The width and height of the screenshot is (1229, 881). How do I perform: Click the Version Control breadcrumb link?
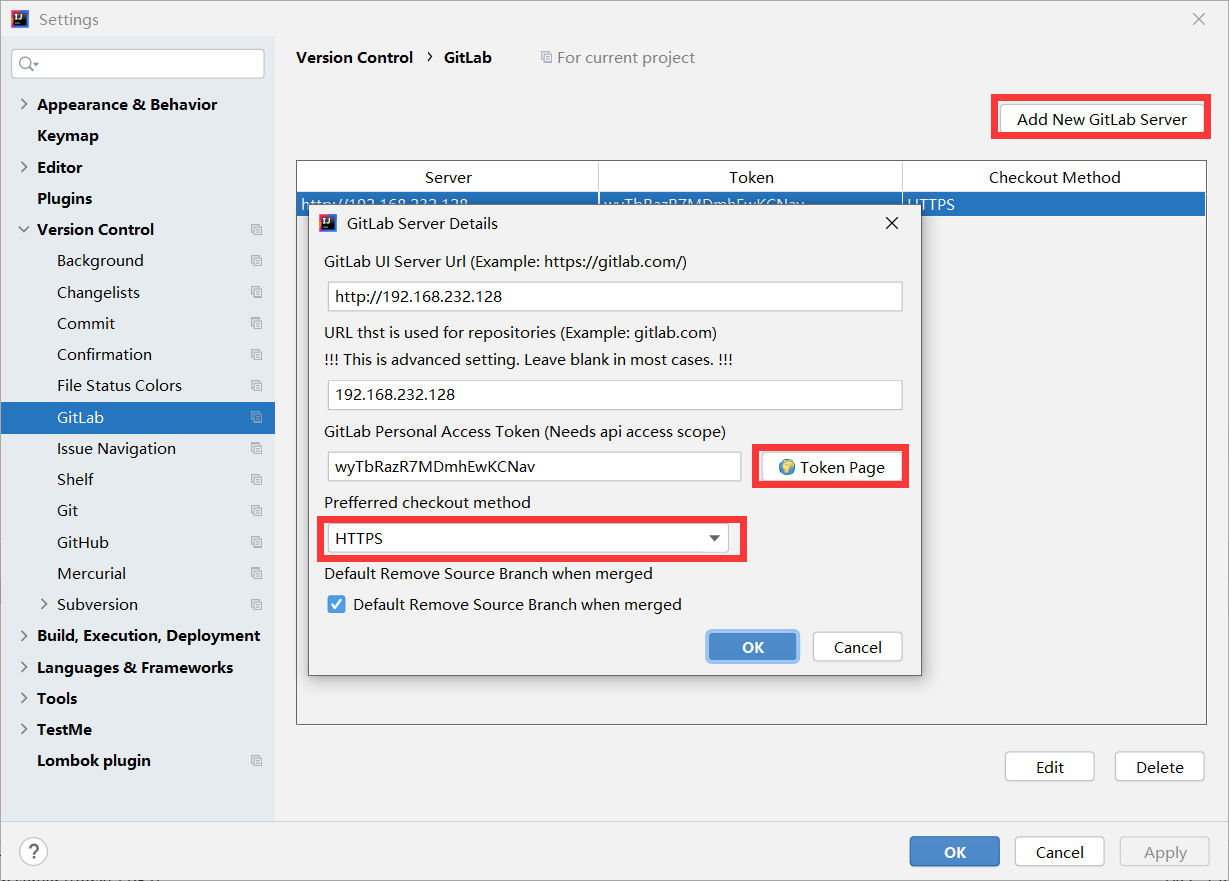[354, 58]
